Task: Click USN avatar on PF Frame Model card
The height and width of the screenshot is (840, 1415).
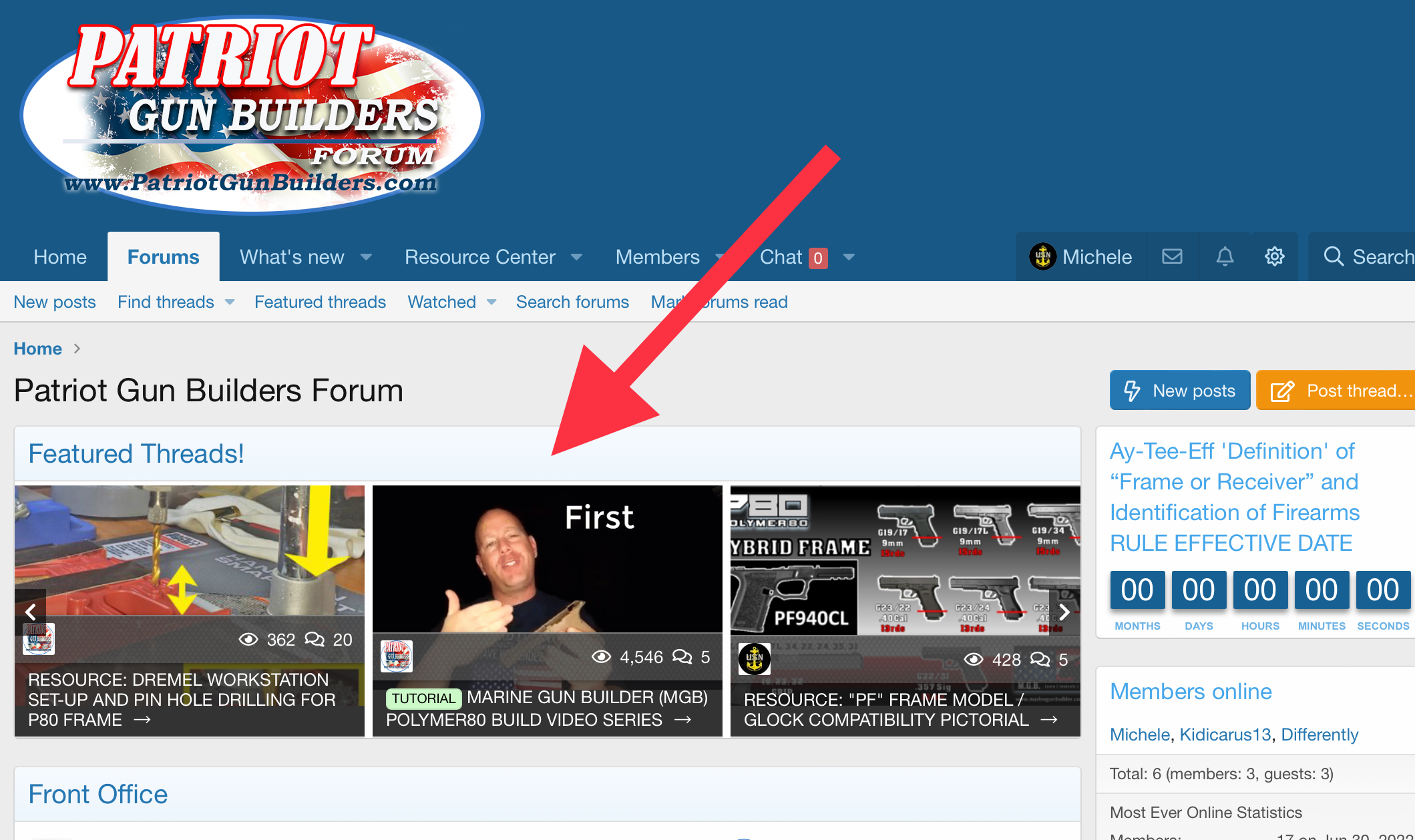Action: pos(755,659)
